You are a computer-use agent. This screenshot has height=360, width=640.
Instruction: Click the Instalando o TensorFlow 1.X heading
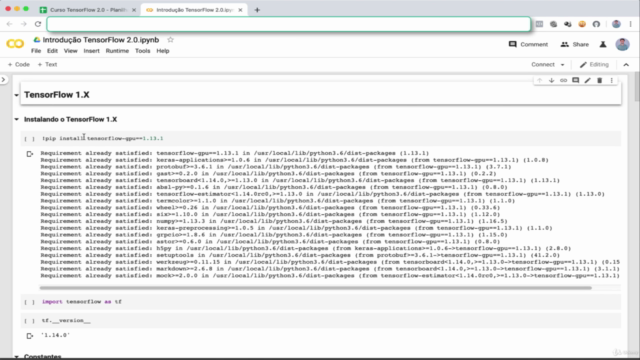tap(71, 119)
